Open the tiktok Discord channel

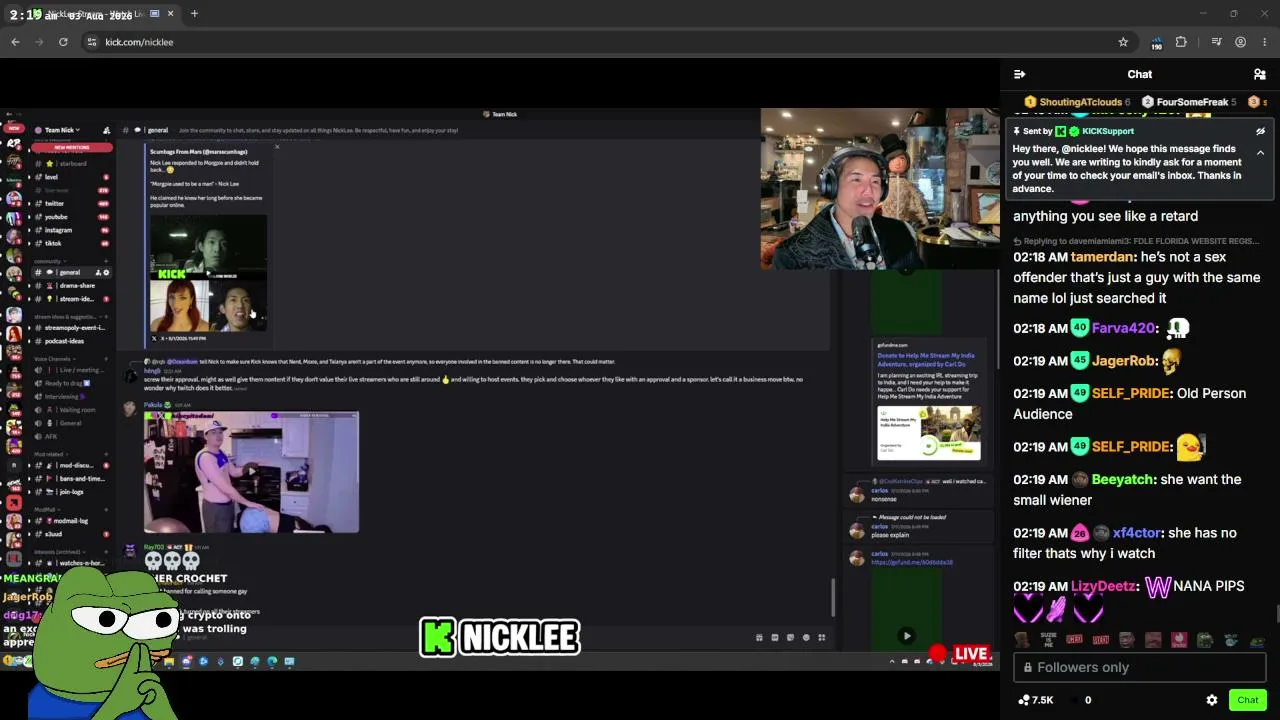(72, 243)
